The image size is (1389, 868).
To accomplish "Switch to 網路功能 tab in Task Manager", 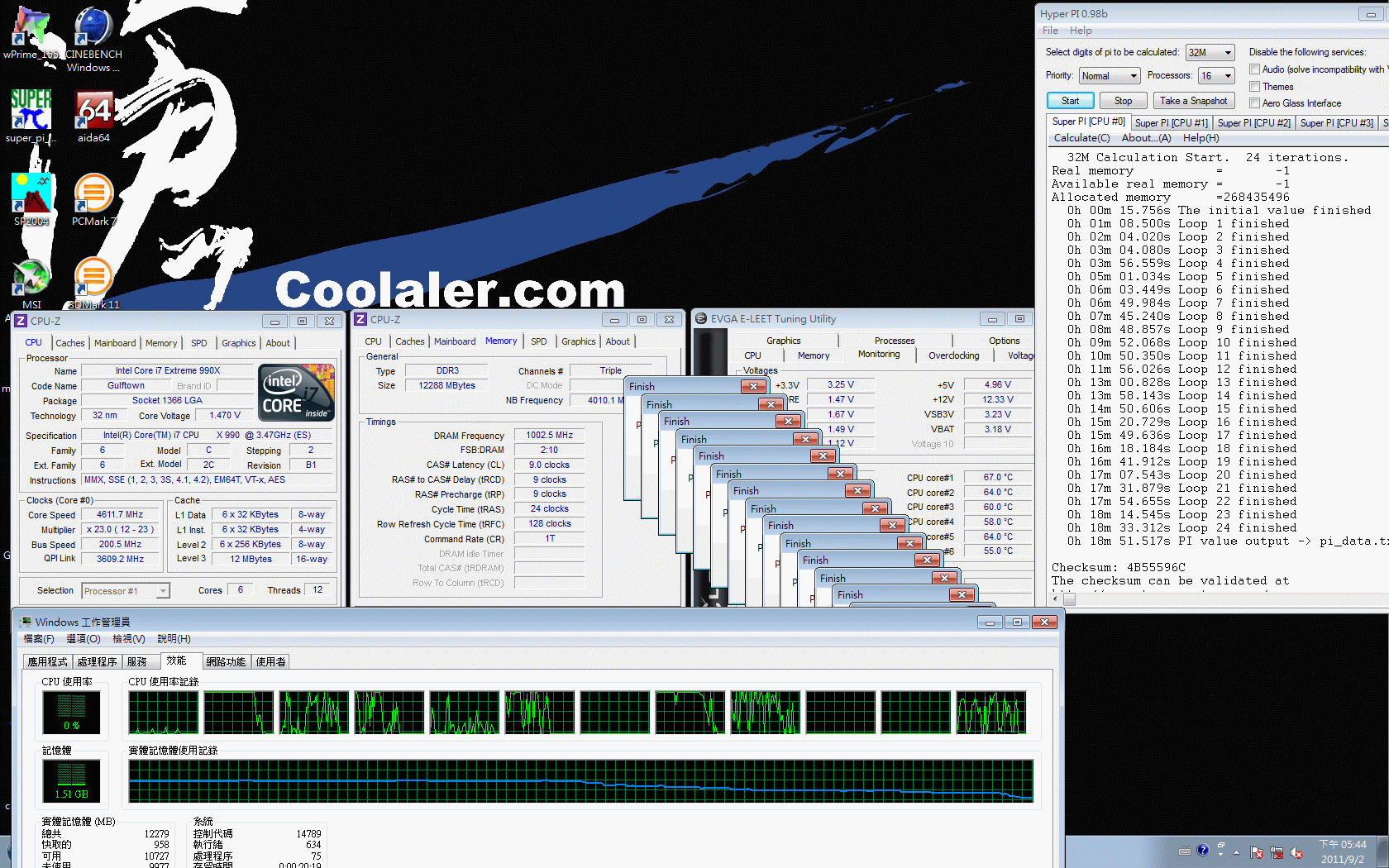I will point(226,662).
